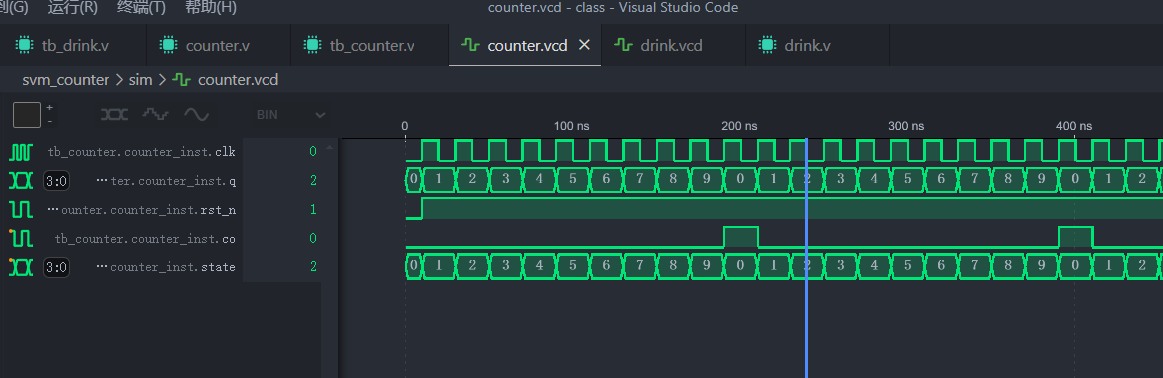Click the minus zoom-out button
Screen dimensions: 1163x378
coord(50,122)
